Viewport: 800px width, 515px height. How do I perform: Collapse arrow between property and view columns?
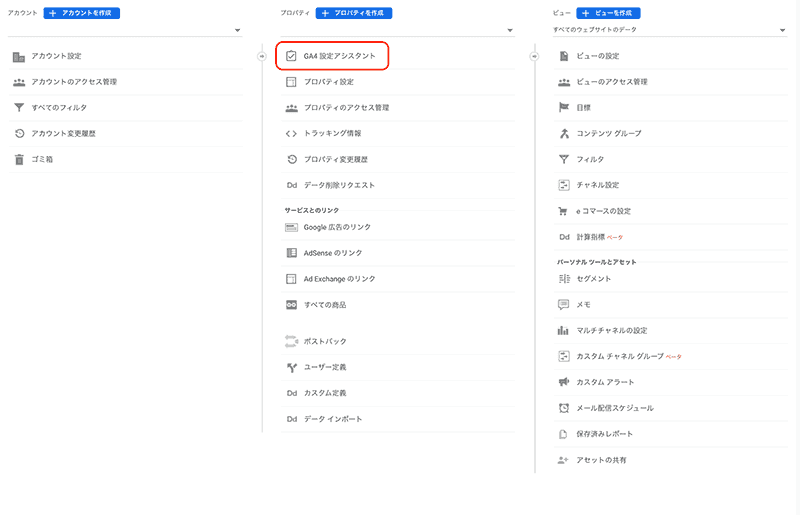pos(534,56)
